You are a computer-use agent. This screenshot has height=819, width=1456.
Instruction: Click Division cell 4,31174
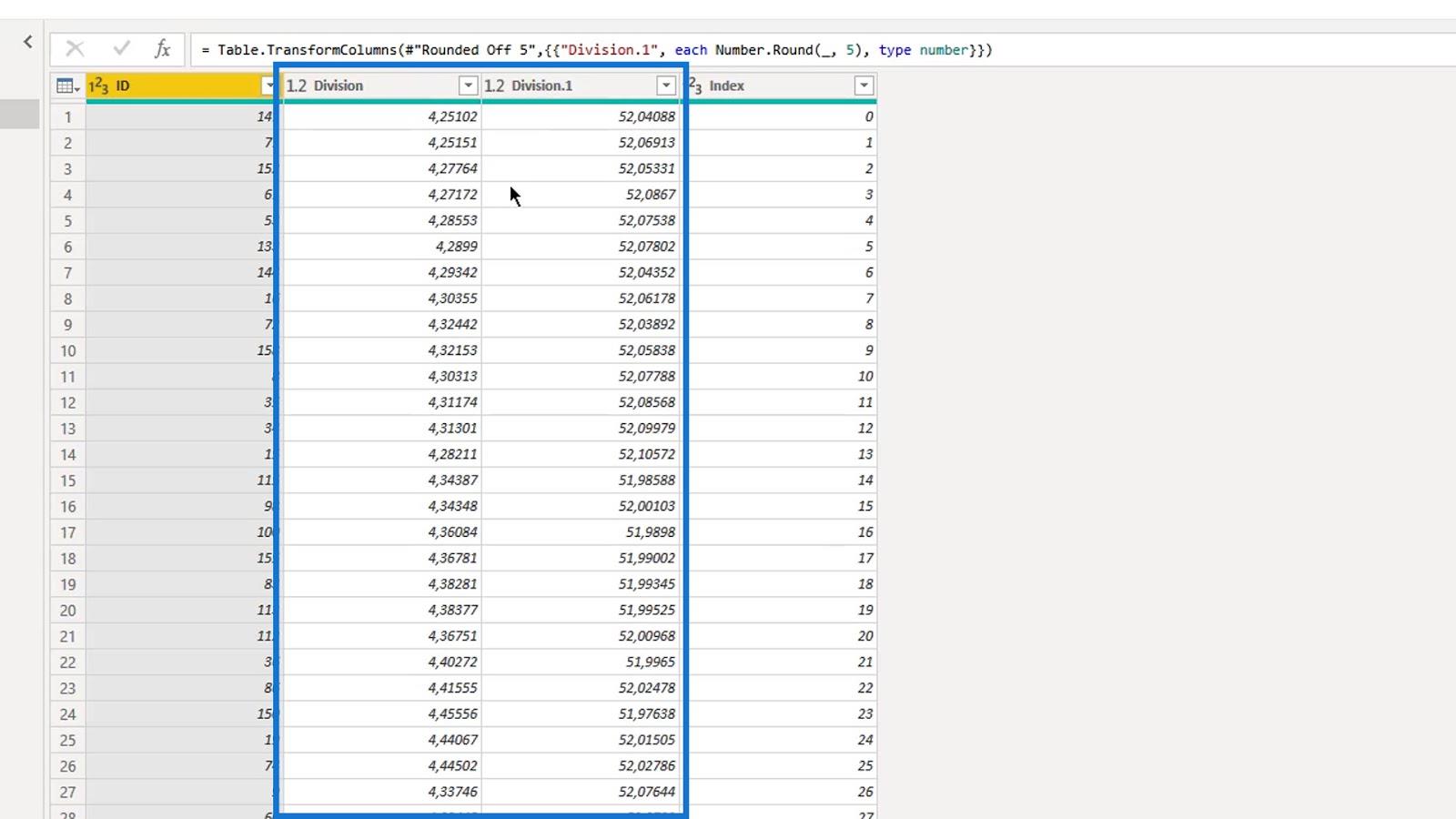(x=382, y=402)
